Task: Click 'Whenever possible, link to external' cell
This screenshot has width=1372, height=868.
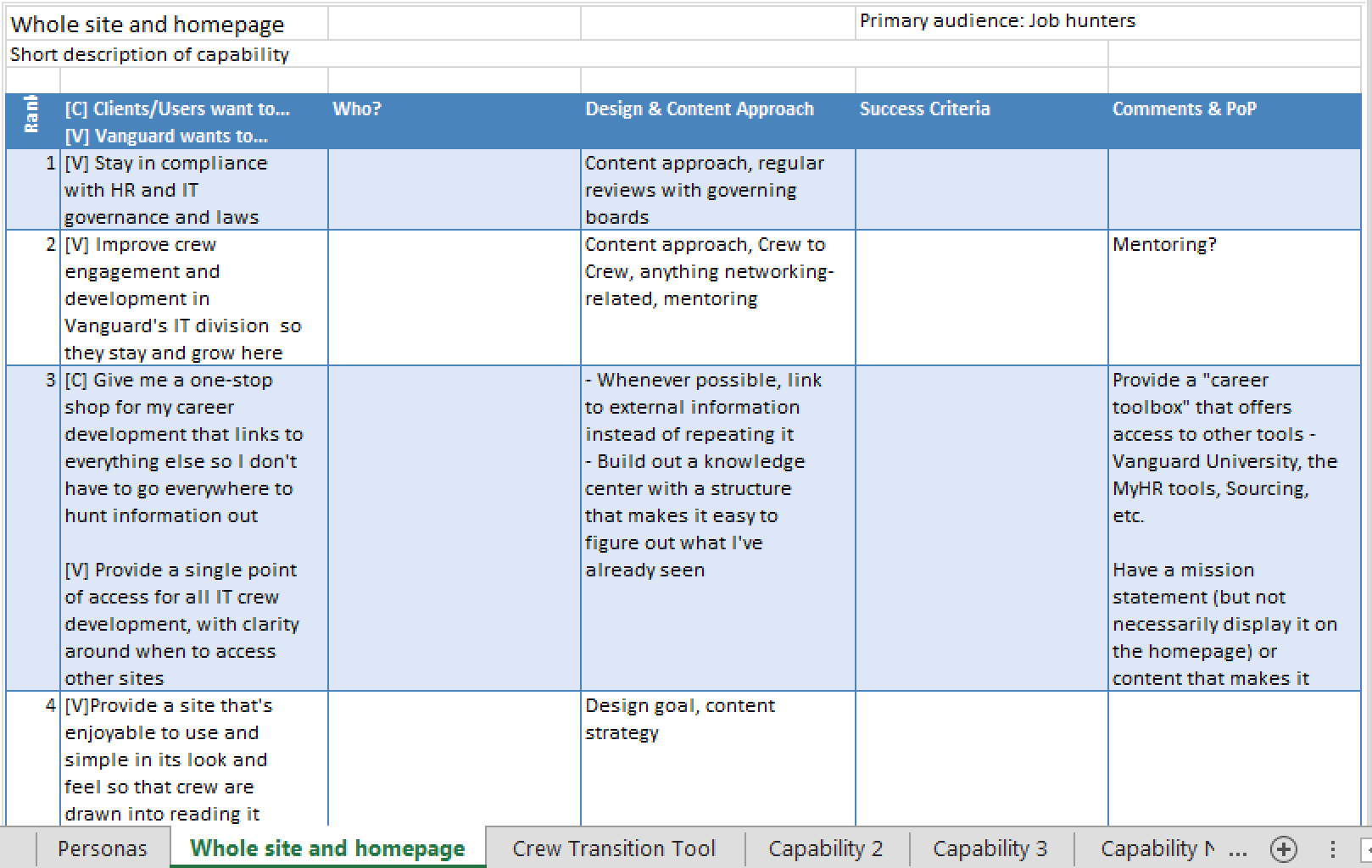Action: pos(717,529)
